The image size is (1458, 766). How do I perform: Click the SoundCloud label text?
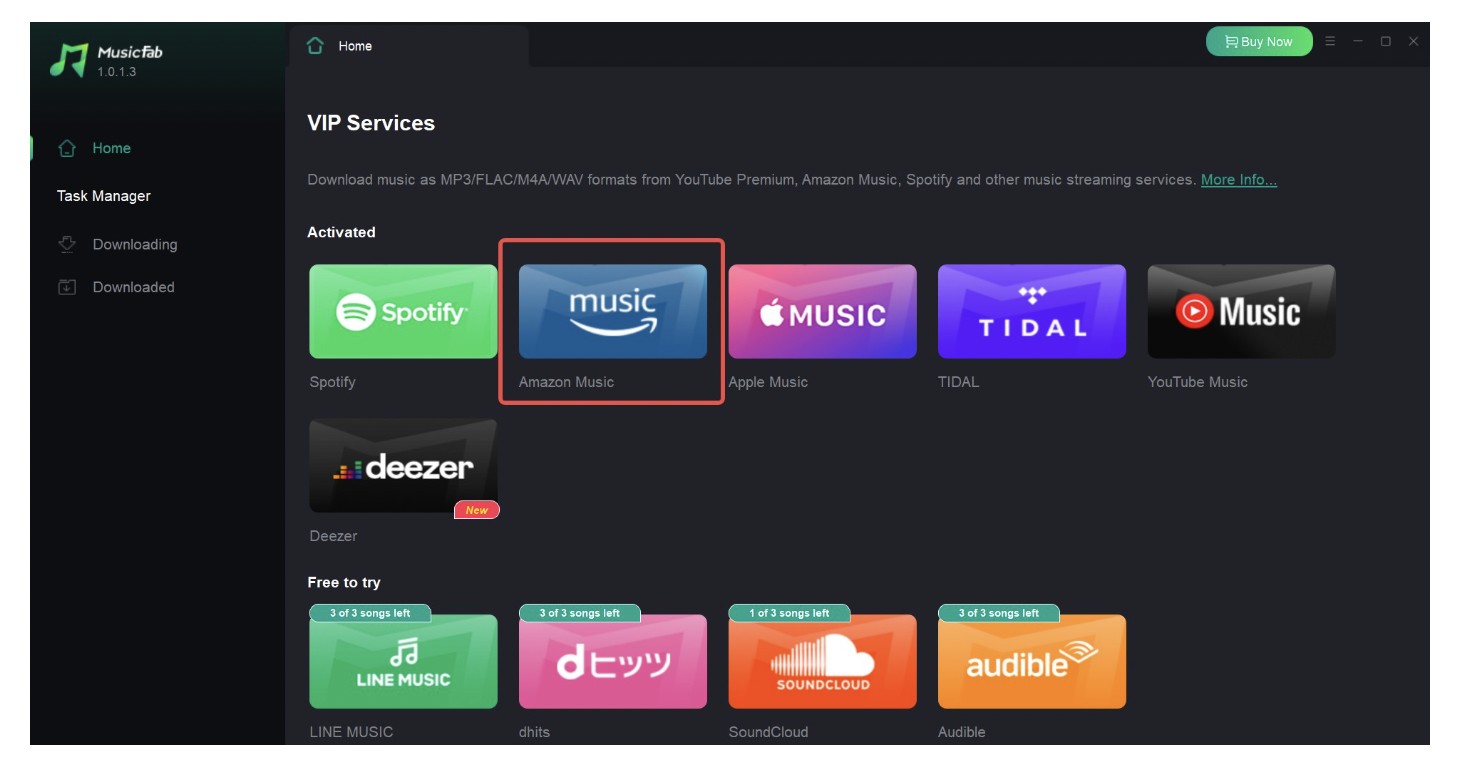tap(768, 732)
